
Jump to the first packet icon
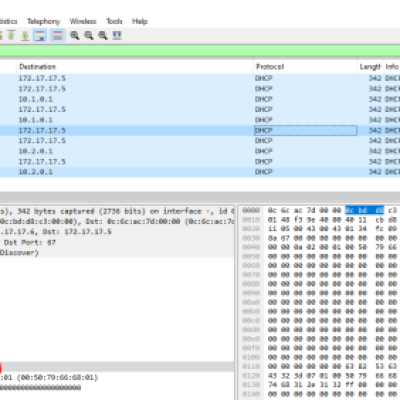[x=11, y=35]
